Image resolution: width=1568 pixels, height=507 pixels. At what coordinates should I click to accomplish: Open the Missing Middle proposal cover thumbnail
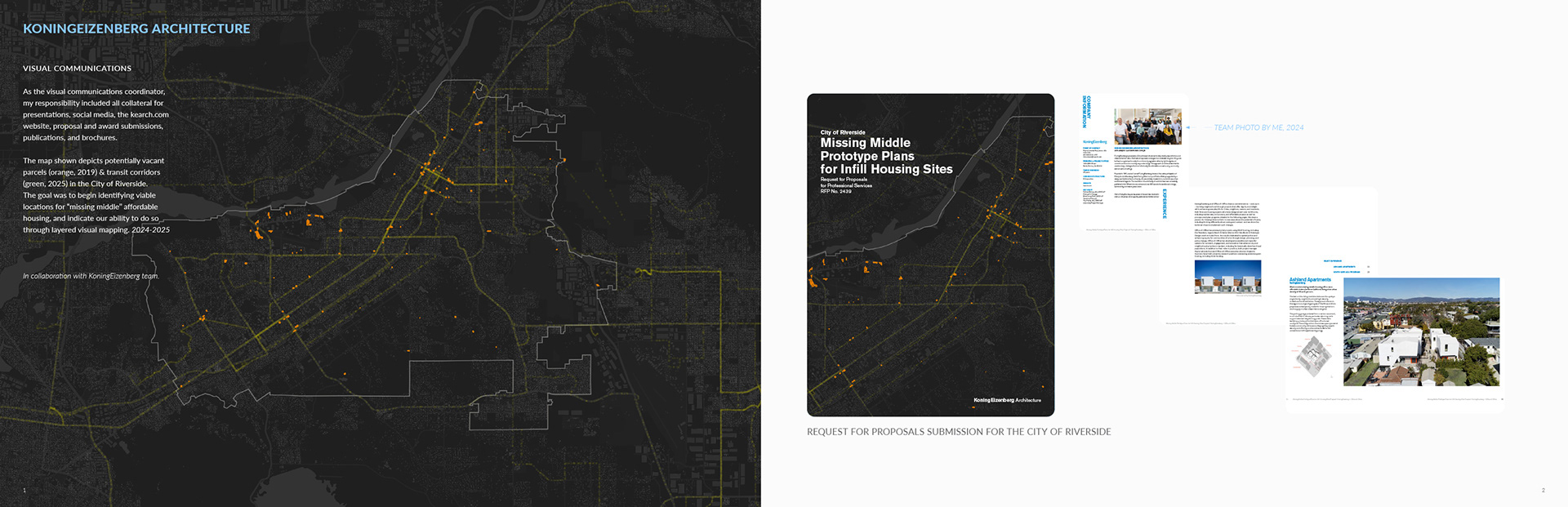pyautogui.click(x=930, y=255)
